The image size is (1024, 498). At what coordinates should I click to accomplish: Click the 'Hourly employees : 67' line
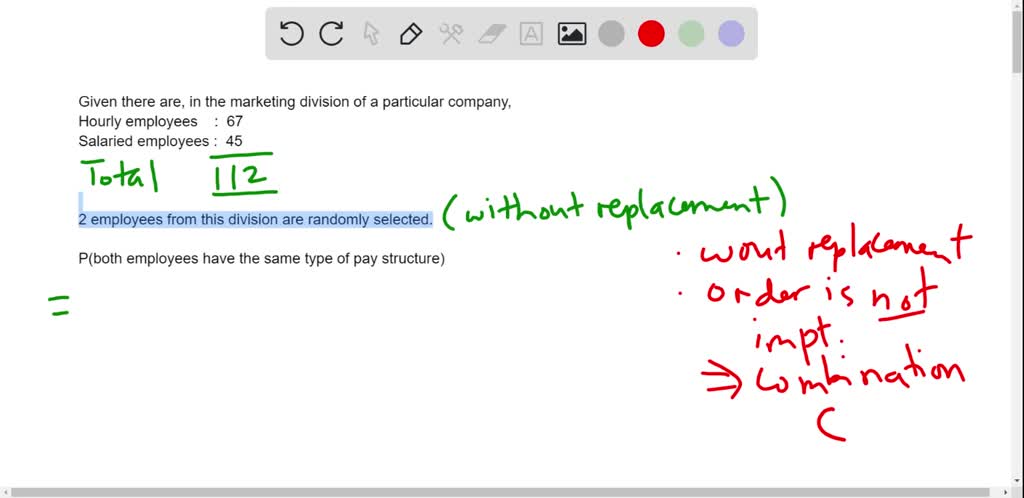tap(161, 121)
